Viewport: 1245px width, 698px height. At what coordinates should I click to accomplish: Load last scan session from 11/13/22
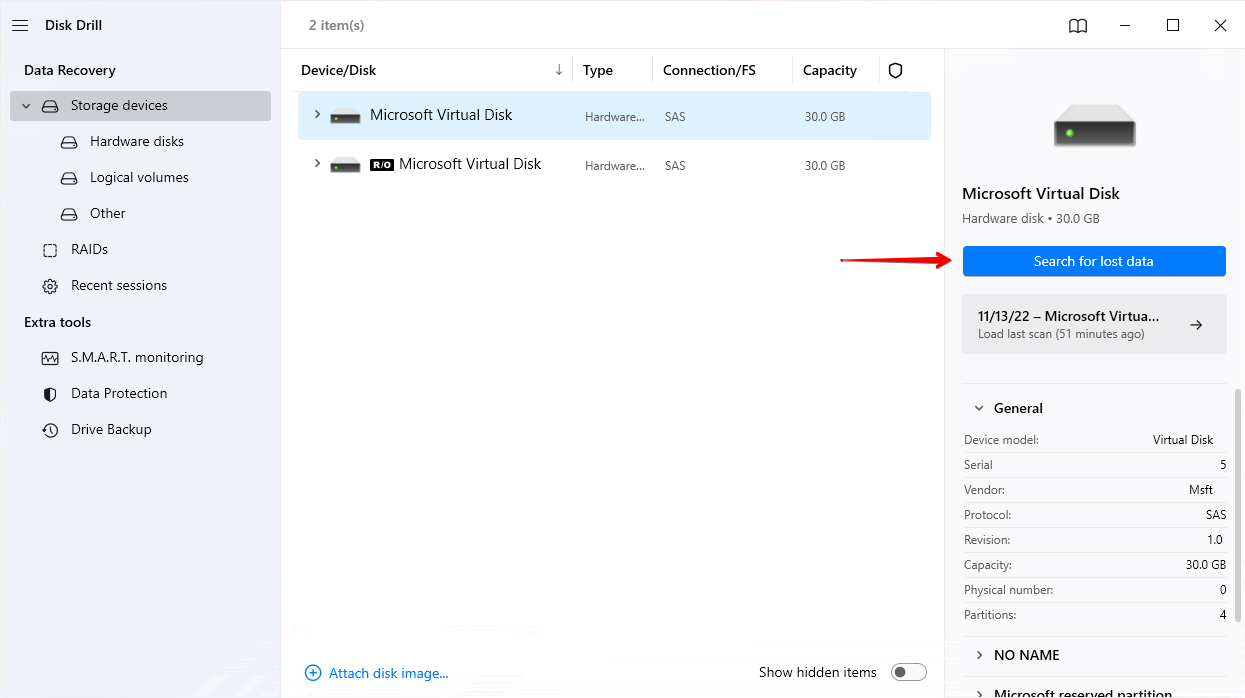pyautogui.click(x=1093, y=324)
